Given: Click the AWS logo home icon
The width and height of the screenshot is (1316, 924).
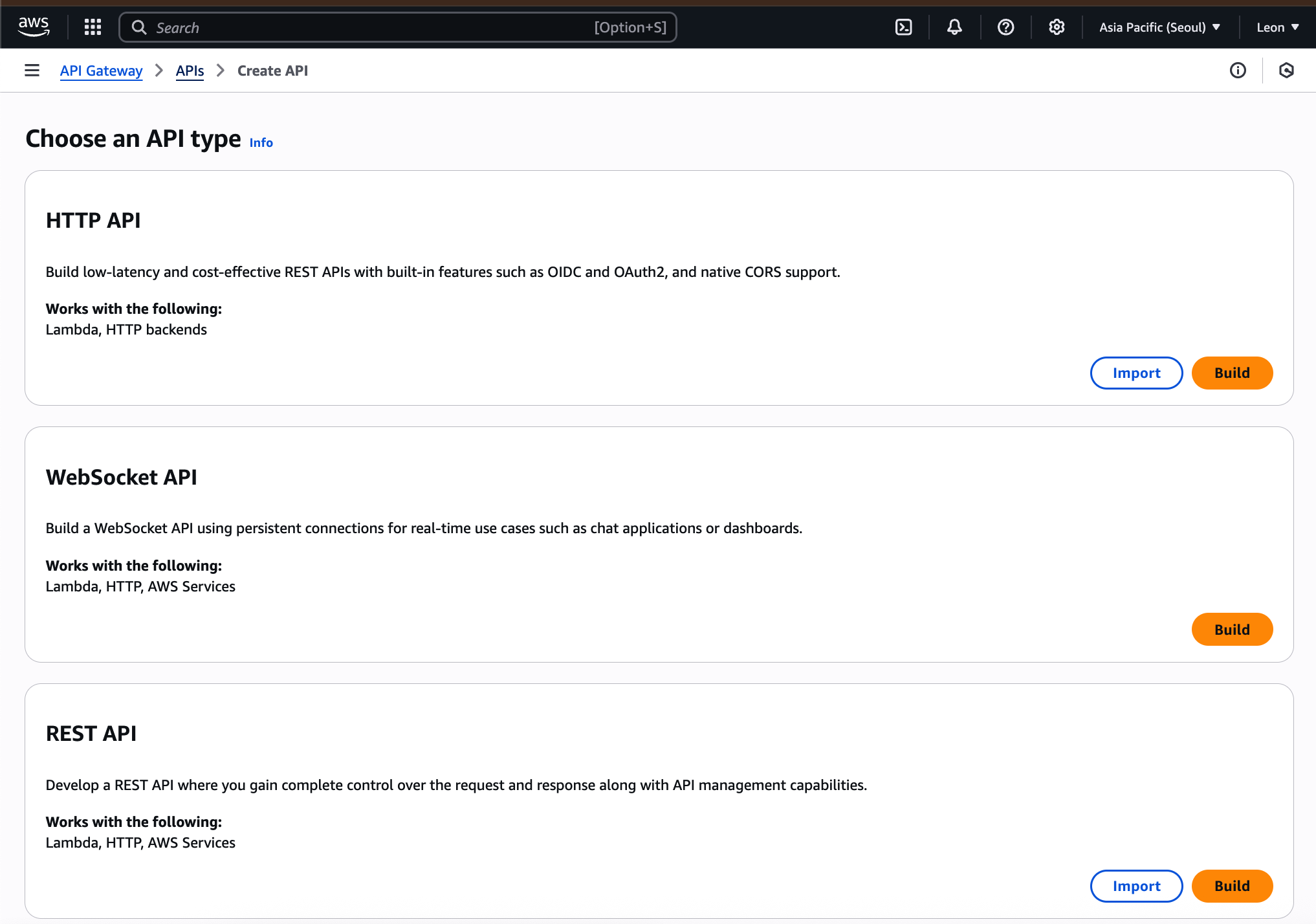Looking at the screenshot, I should tap(34, 27).
